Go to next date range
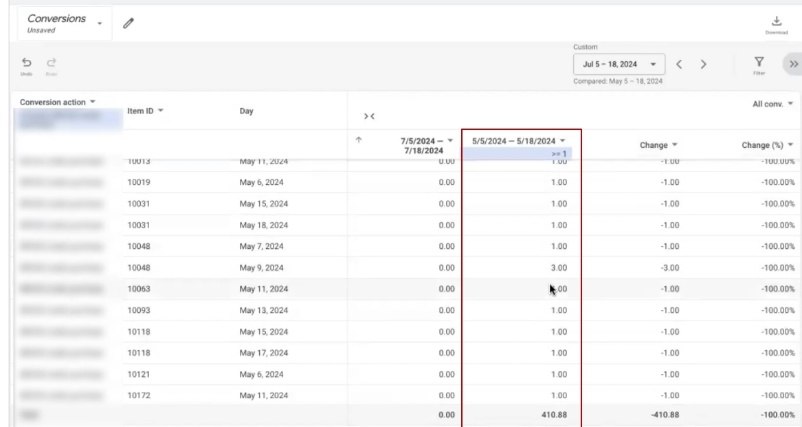 (704, 65)
